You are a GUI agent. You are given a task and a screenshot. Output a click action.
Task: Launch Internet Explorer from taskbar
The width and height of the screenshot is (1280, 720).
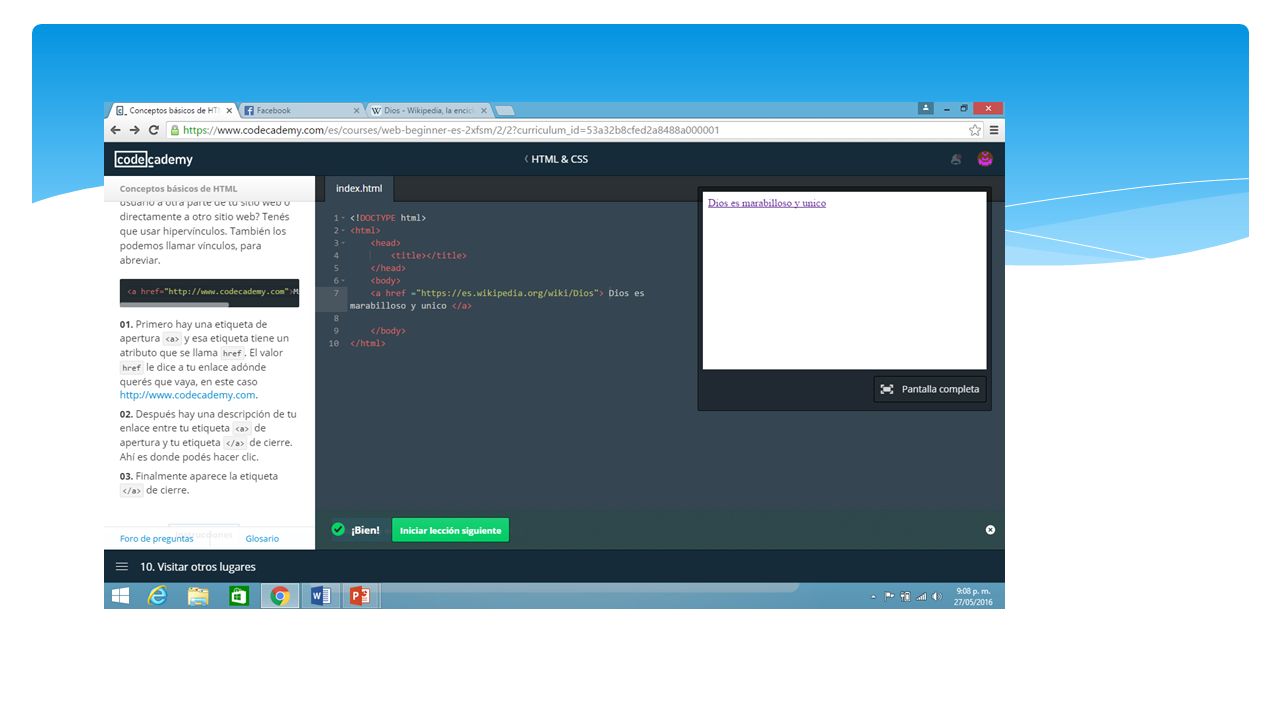[x=158, y=596]
